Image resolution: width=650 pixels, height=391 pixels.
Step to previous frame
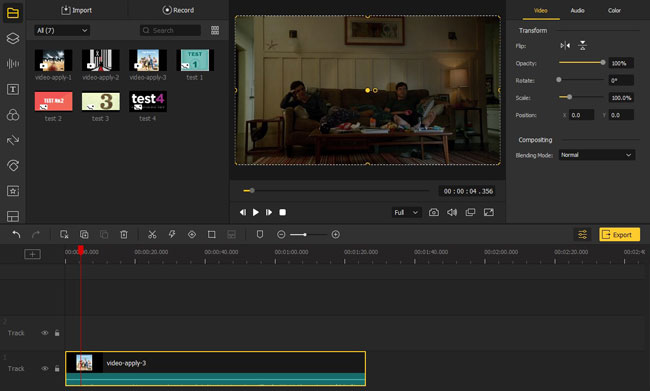click(243, 212)
